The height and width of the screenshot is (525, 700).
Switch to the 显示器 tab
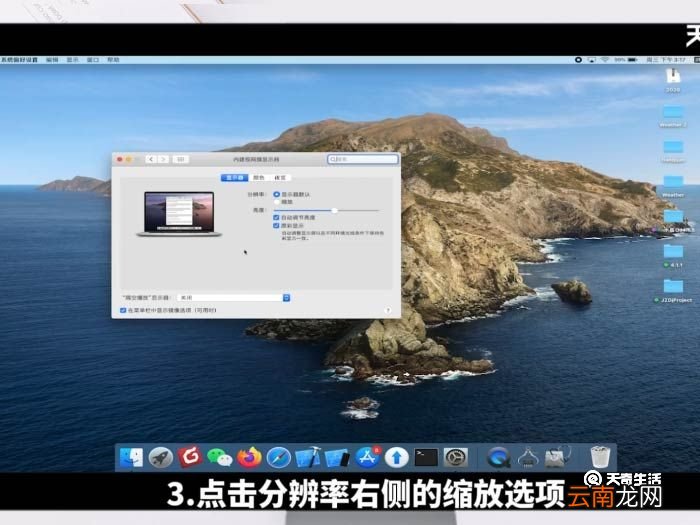click(x=234, y=178)
